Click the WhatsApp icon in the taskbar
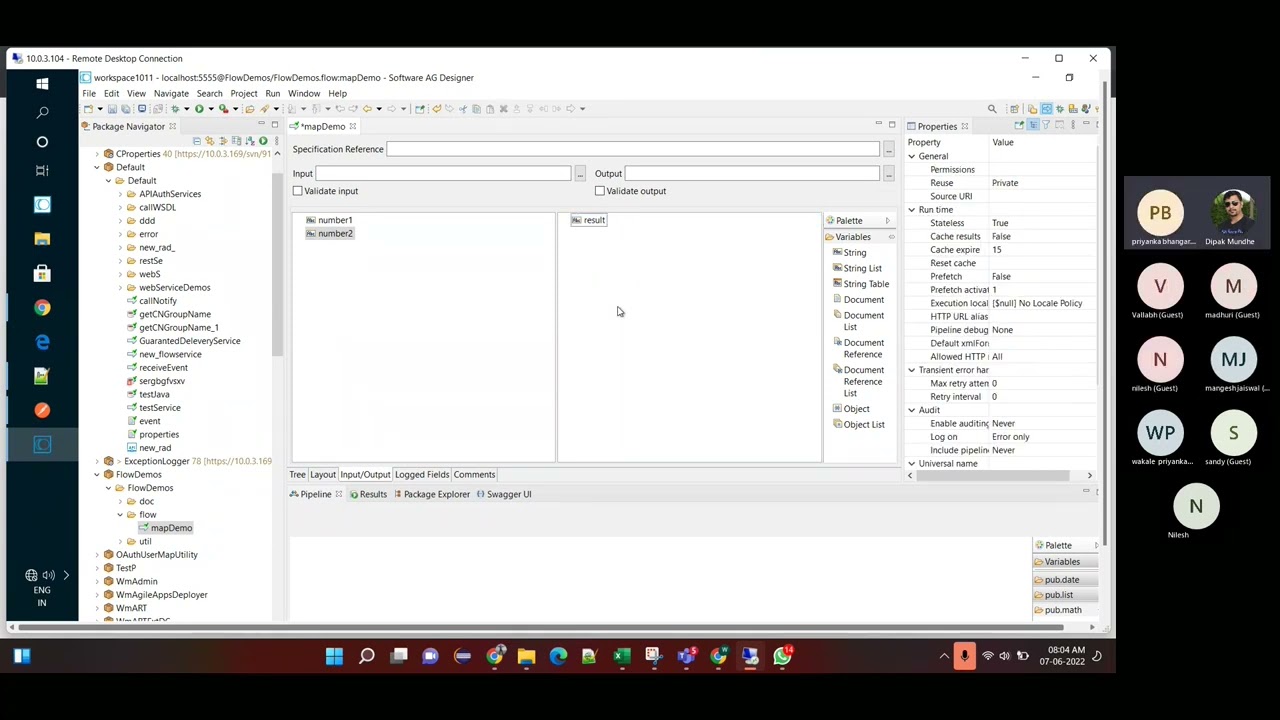 pos(782,656)
